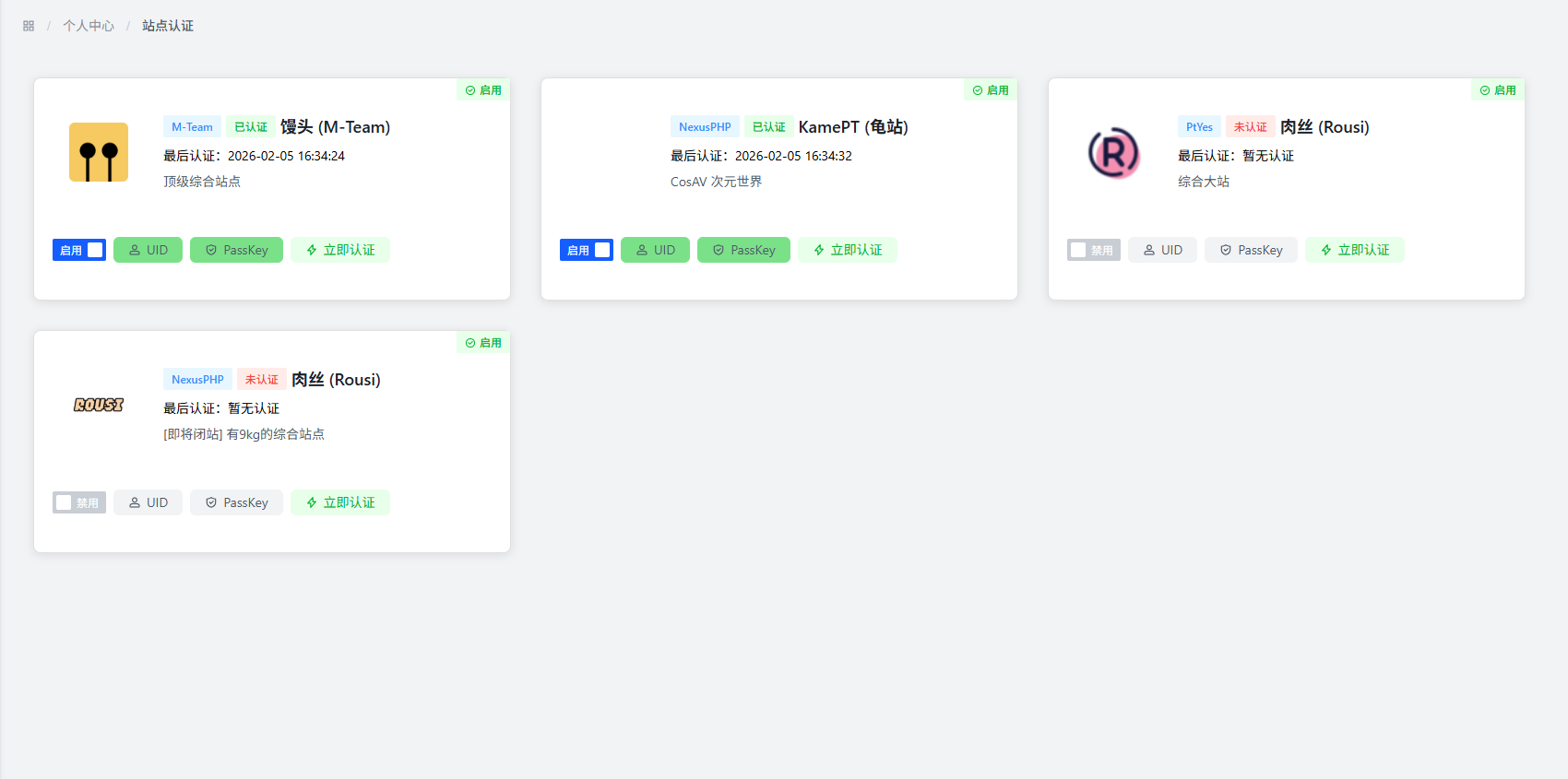The image size is (1568, 779).
Task: Click 暂无认证 text on NexusPHP Rousi card
Action: click(x=254, y=408)
